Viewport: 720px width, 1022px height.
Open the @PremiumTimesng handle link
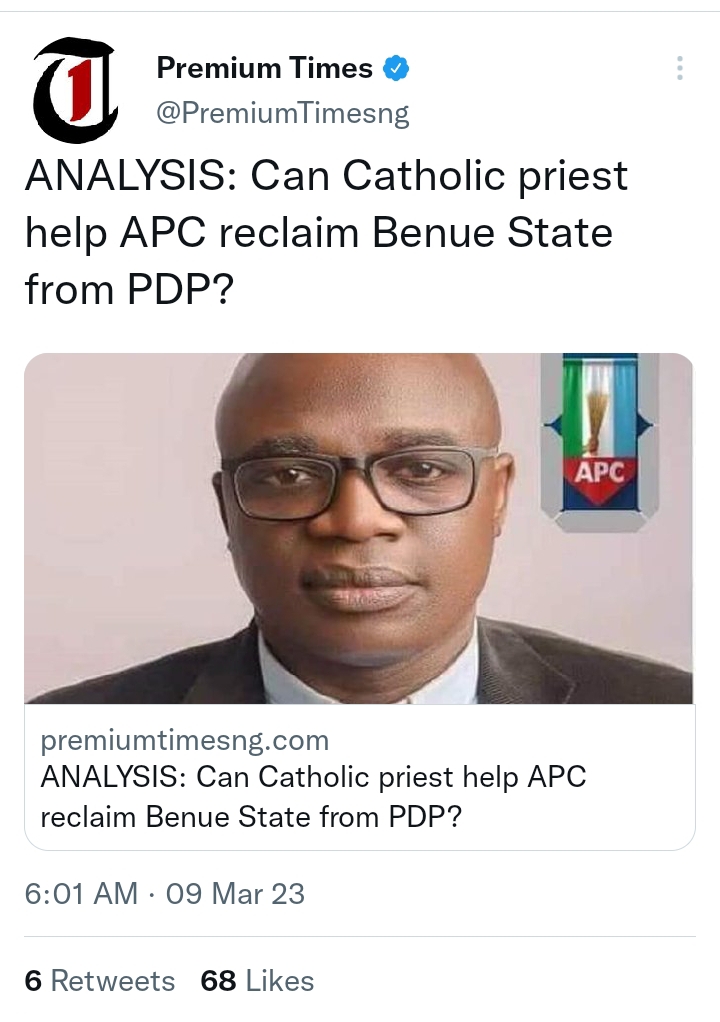pyautogui.click(x=283, y=113)
